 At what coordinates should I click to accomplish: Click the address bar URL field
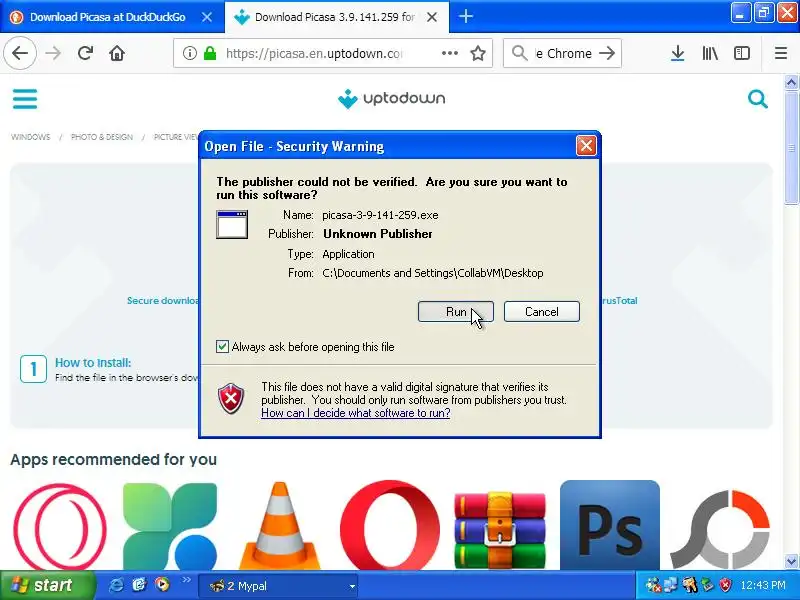(314, 53)
